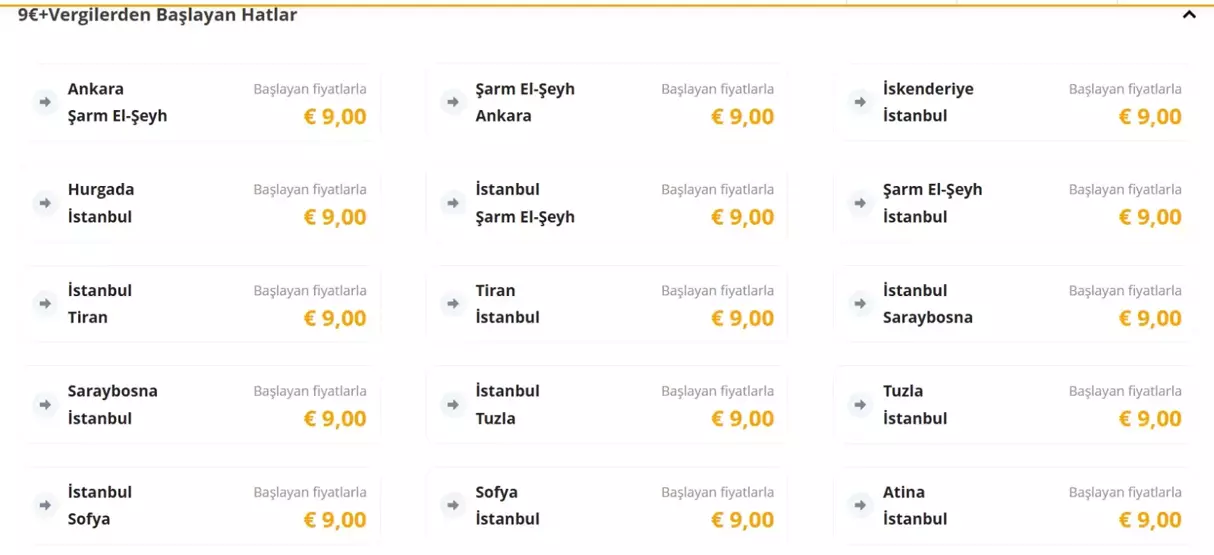The image size is (1214, 555).
Task: Click arrow icon beside Tuzla to İstanbul route
Action: tap(860, 404)
